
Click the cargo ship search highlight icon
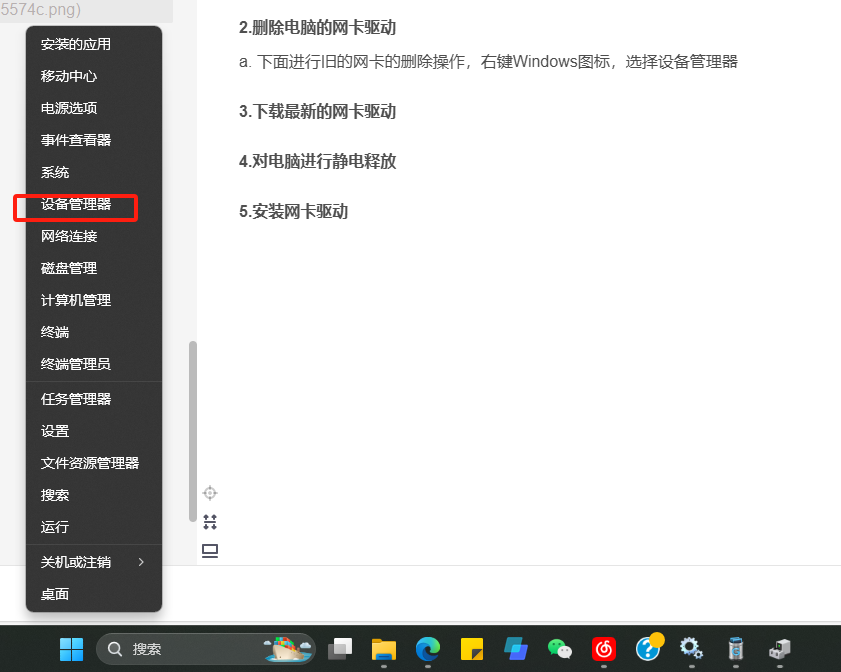click(287, 648)
